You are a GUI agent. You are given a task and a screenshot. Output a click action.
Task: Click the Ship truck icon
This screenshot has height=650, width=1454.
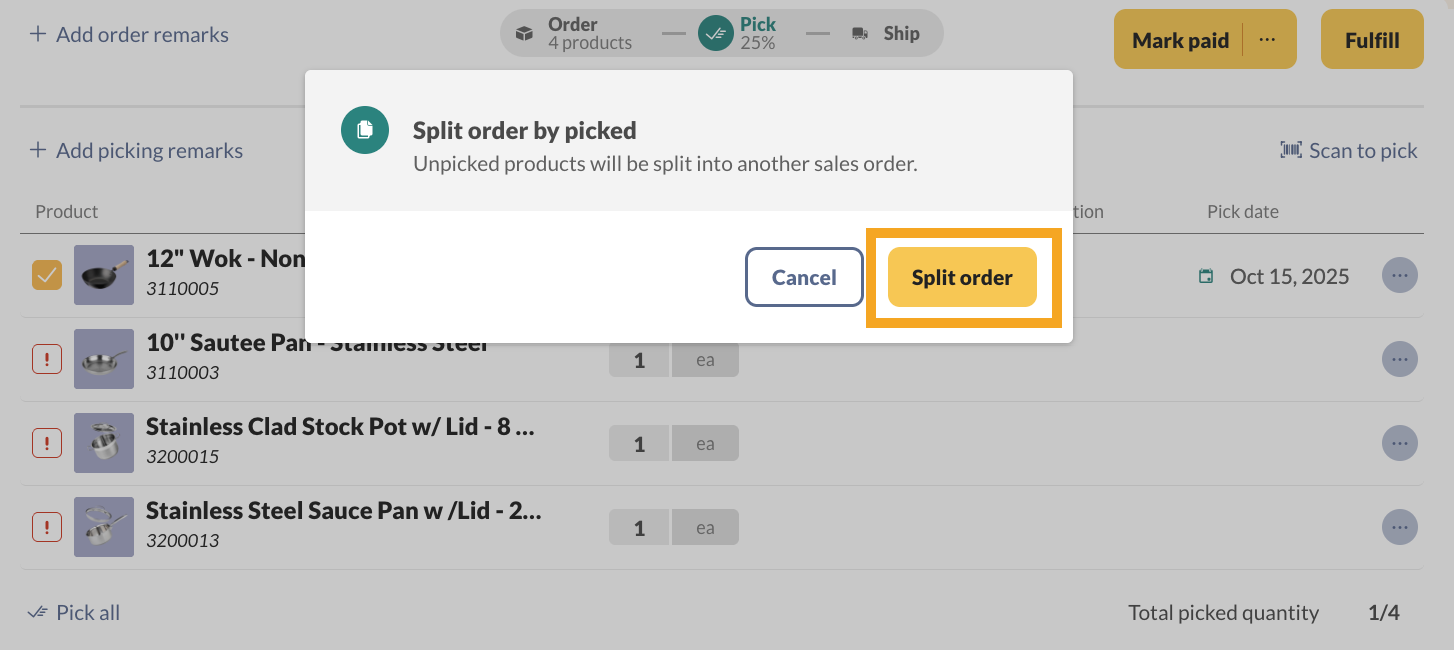[860, 34]
